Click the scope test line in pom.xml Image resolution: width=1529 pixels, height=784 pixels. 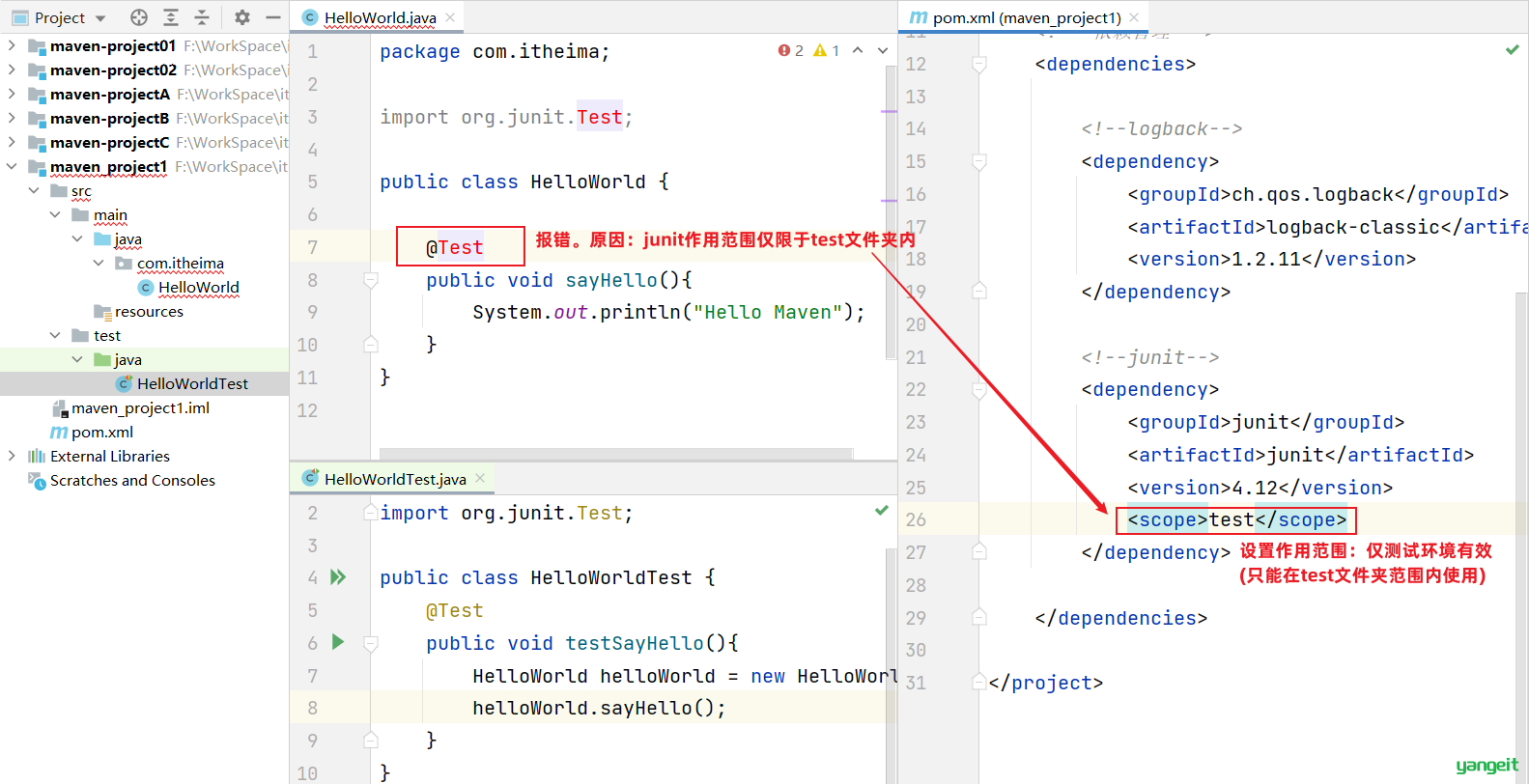tap(1236, 520)
